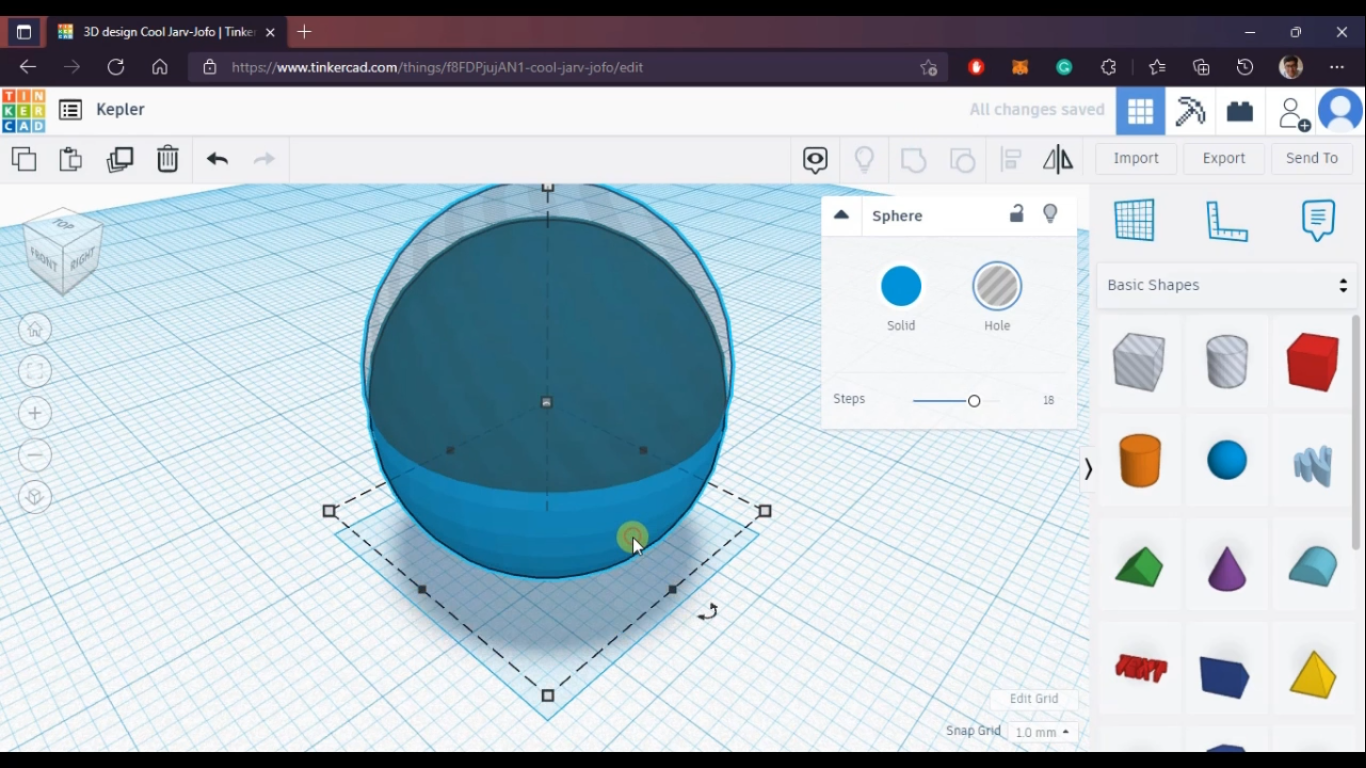
Task: Zoom out with the minus button
Action: [35, 455]
